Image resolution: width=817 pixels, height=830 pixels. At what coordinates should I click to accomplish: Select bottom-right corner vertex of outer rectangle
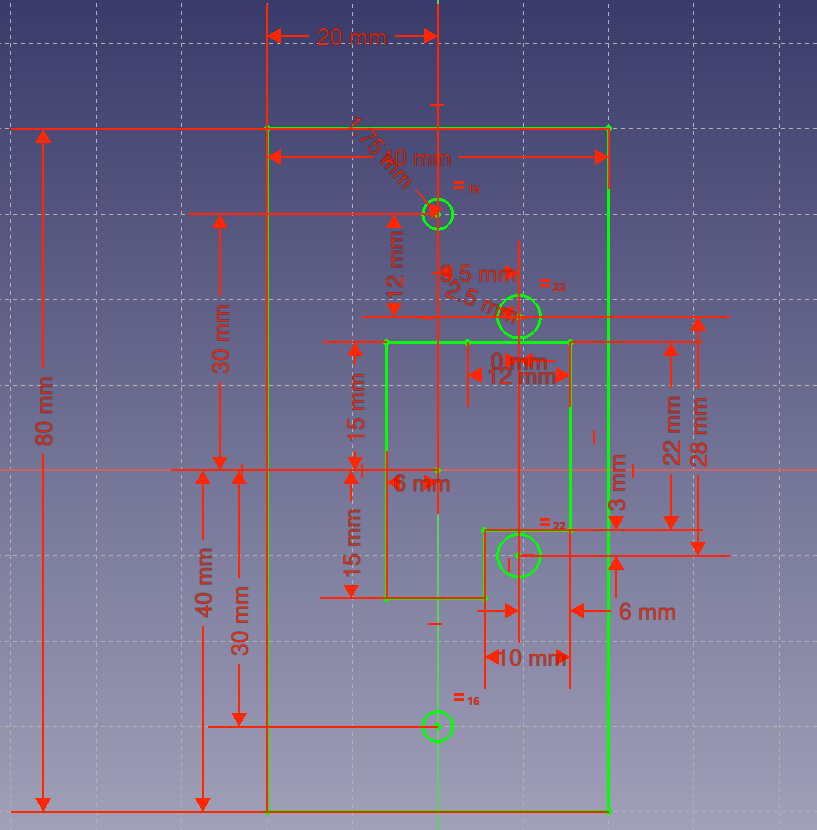coord(609,811)
